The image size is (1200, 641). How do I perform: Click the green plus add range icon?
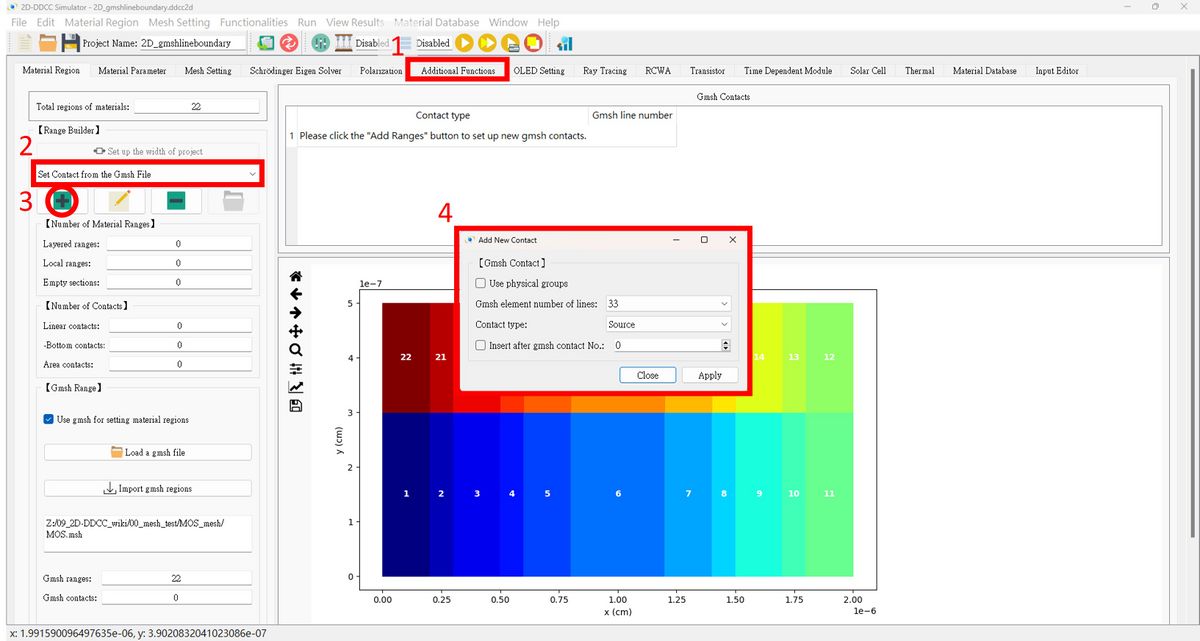62,200
